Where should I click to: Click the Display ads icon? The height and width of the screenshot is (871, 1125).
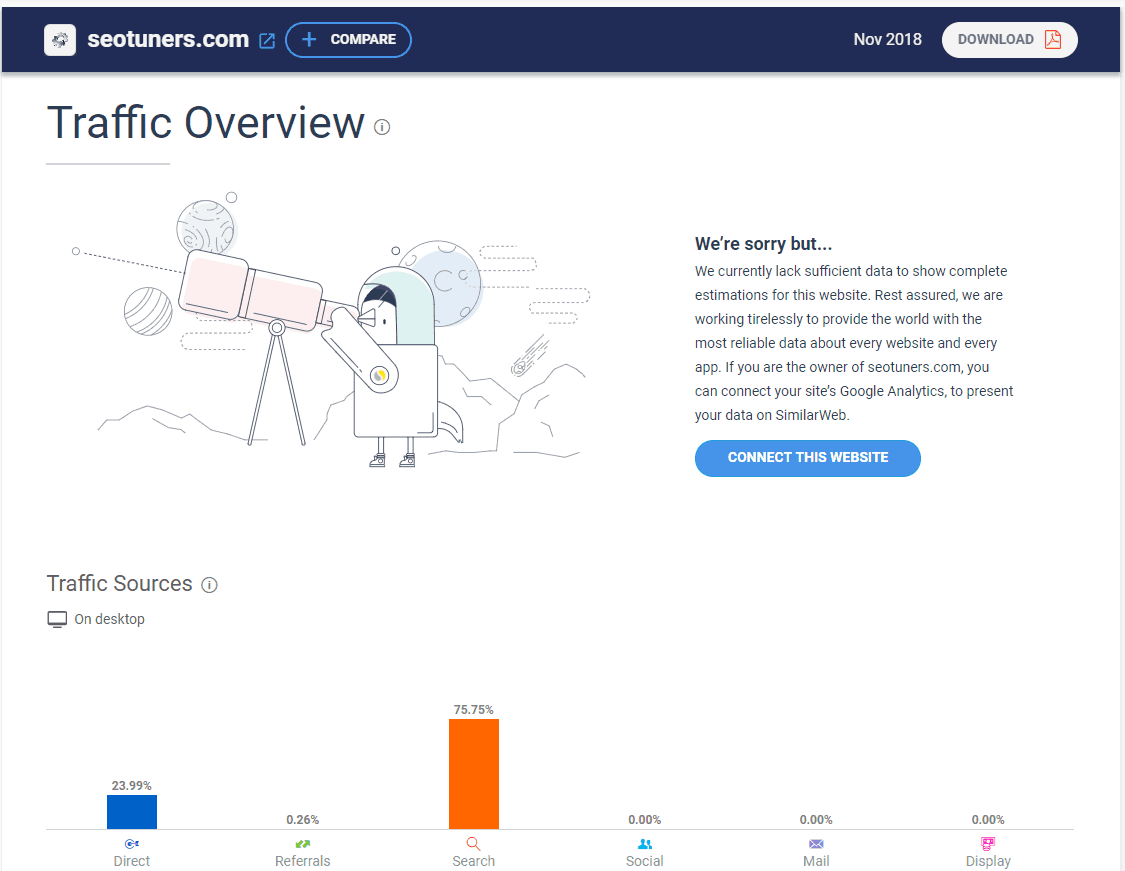click(988, 844)
